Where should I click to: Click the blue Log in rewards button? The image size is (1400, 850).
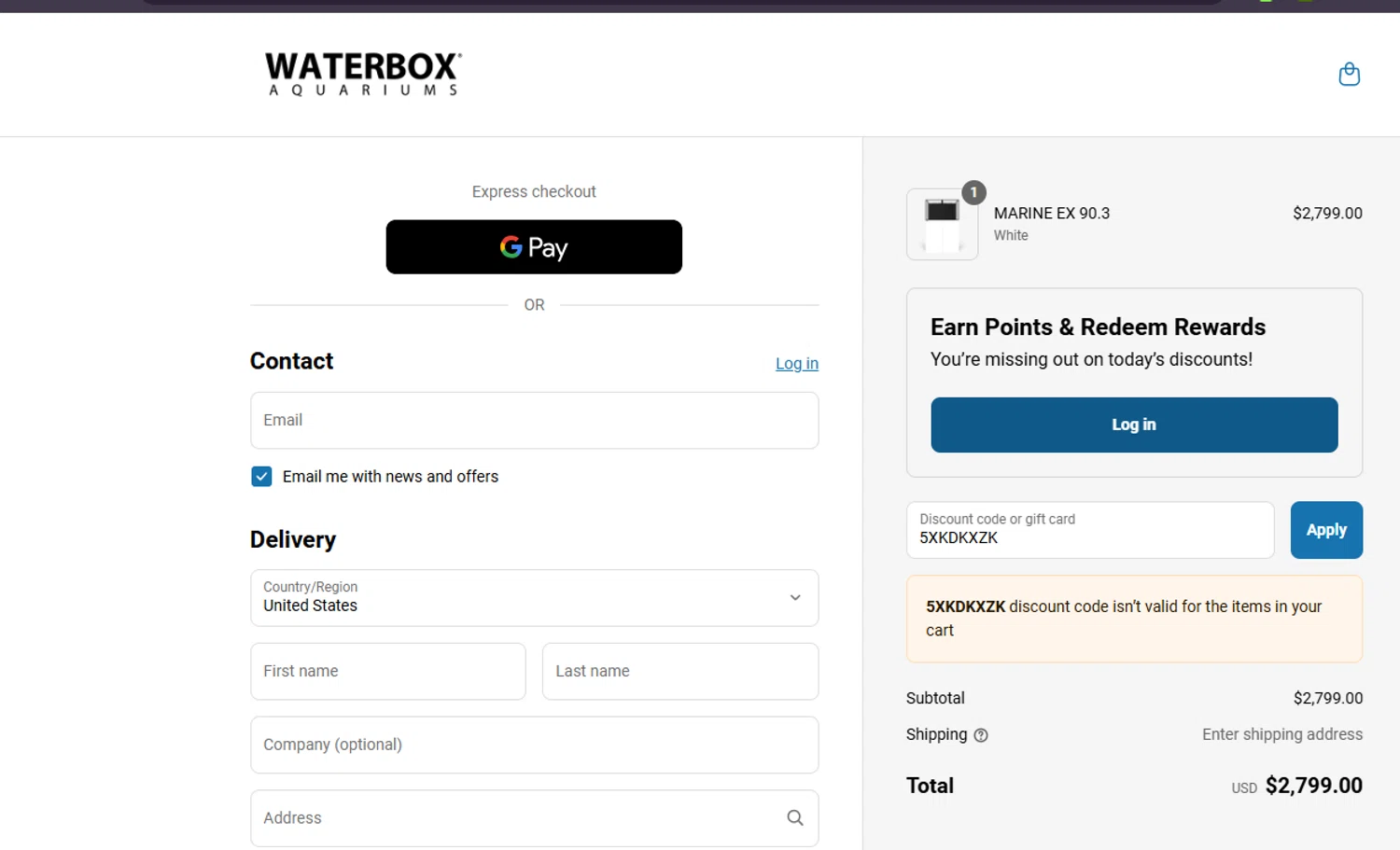click(1134, 425)
